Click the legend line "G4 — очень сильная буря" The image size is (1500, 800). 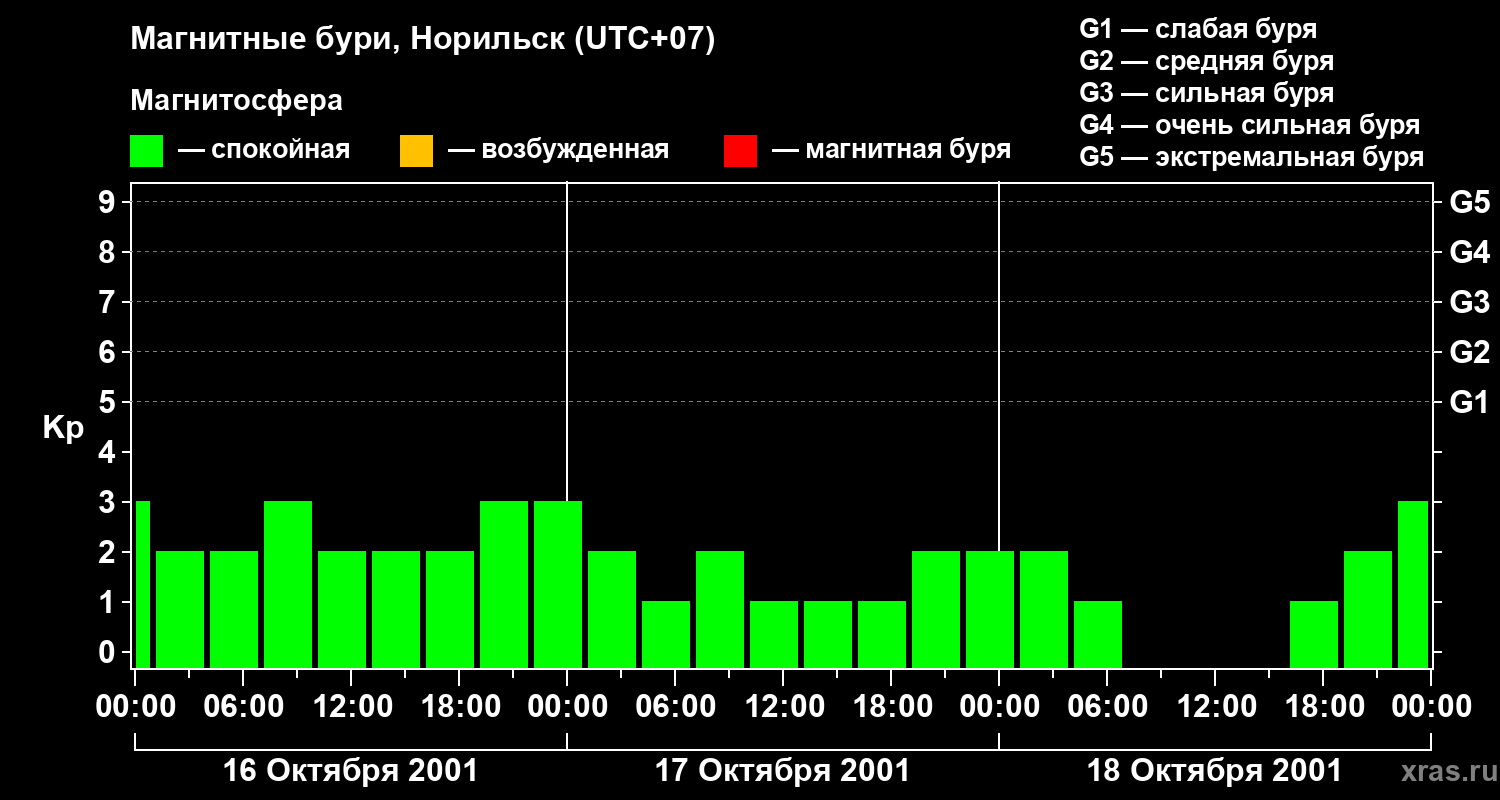[x=1250, y=125]
